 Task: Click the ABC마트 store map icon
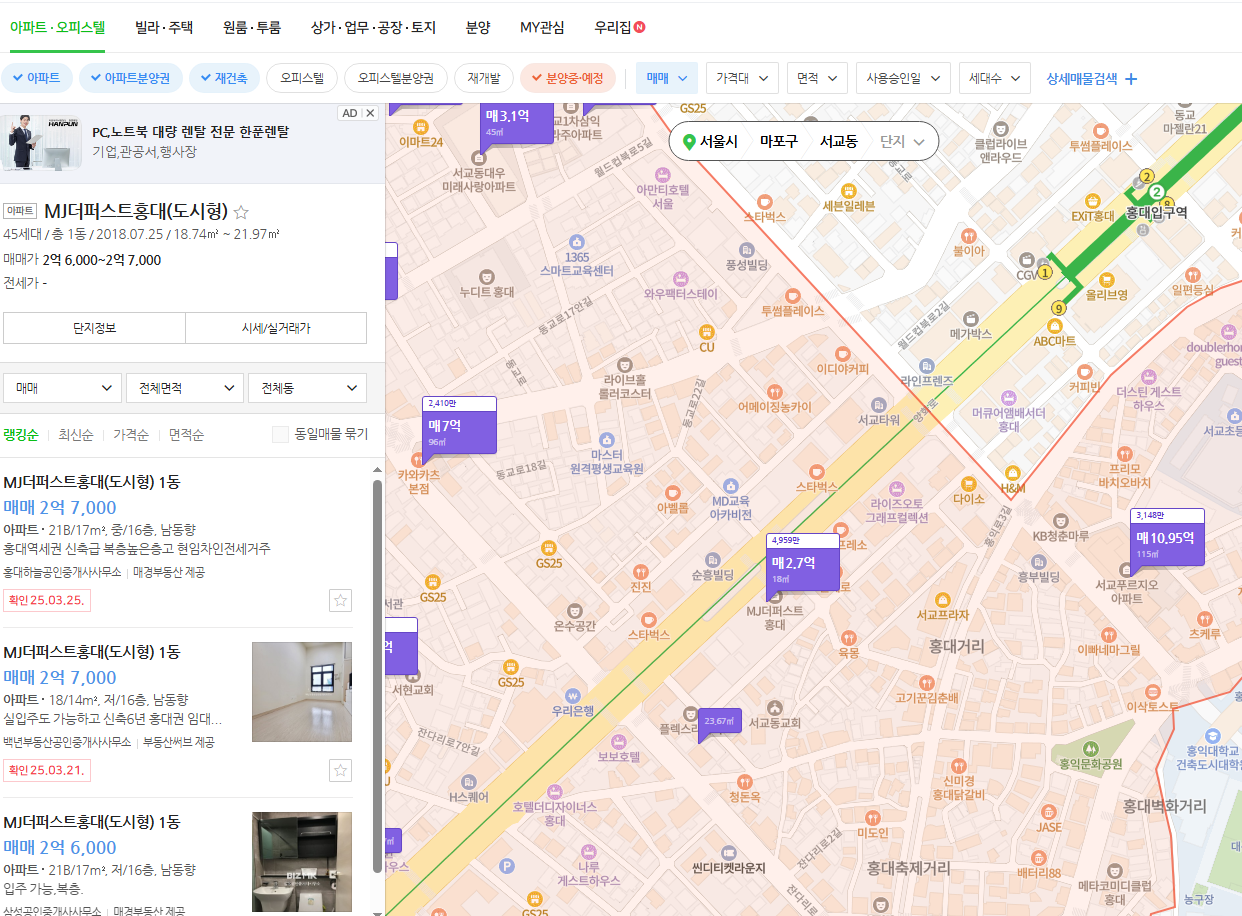coord(1054,326)
